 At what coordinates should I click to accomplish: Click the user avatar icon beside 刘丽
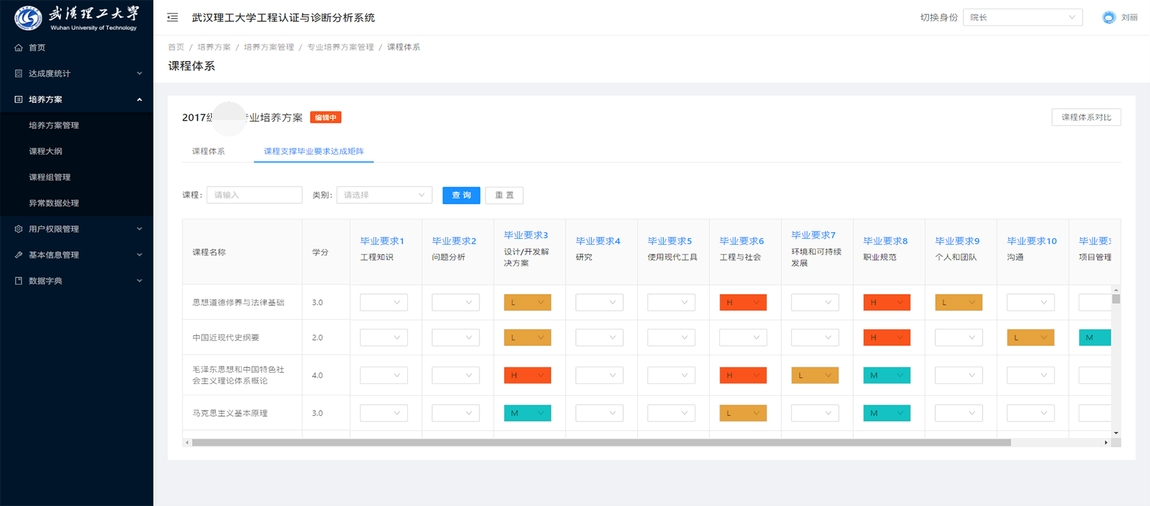pyautogui.click(x=1108, y=18)
